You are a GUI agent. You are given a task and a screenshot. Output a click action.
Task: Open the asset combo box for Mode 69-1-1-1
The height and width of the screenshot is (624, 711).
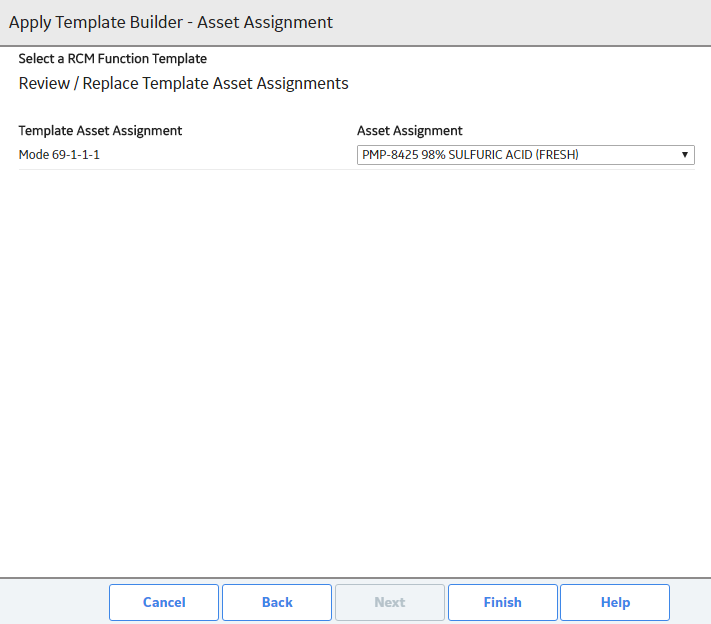click(526, 155)
